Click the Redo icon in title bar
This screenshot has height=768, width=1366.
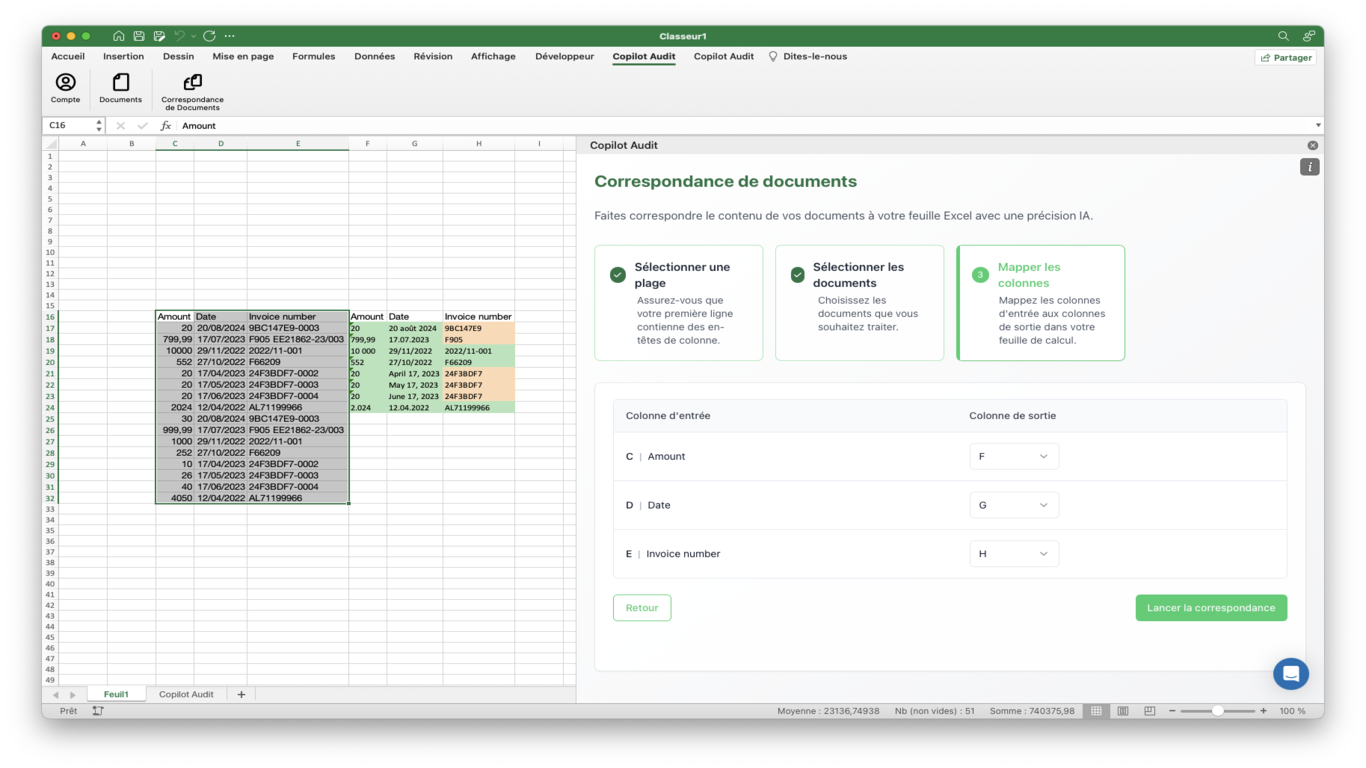click(209, 36)
